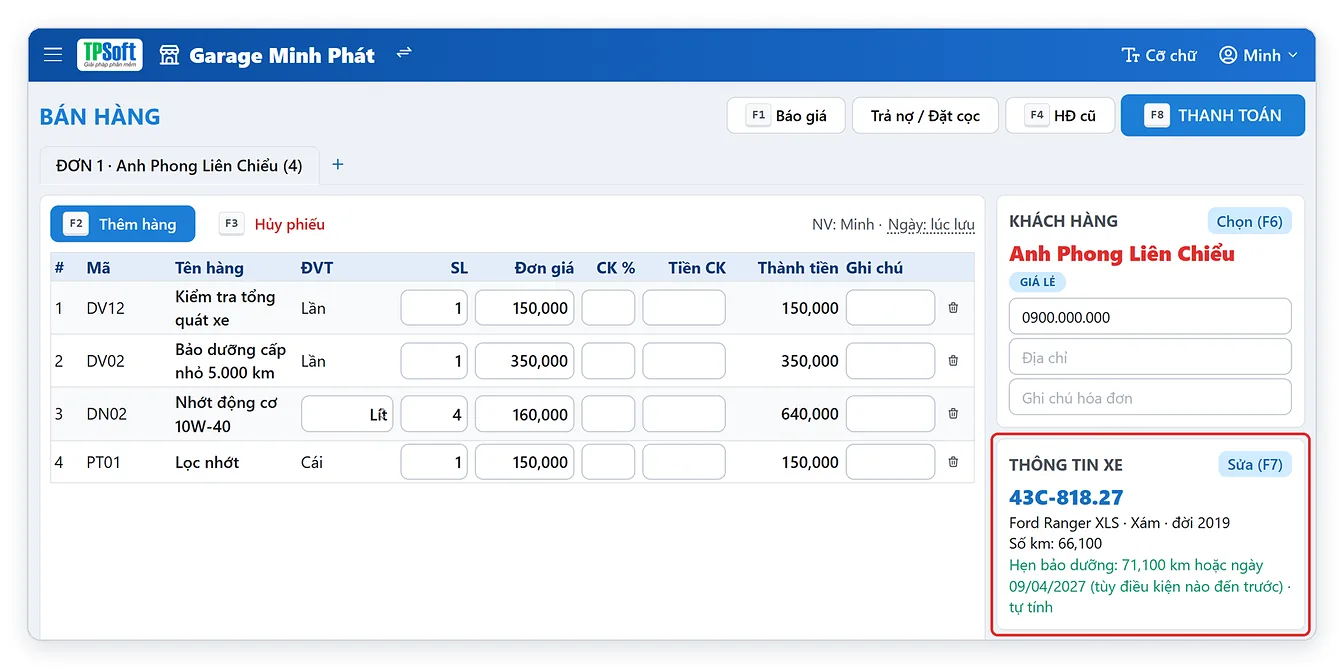Viewport: 1344px width, 668px height.
Task: Click the Thành tiền value 640,000
Action: pyautogui.click(x=810, y=414)
